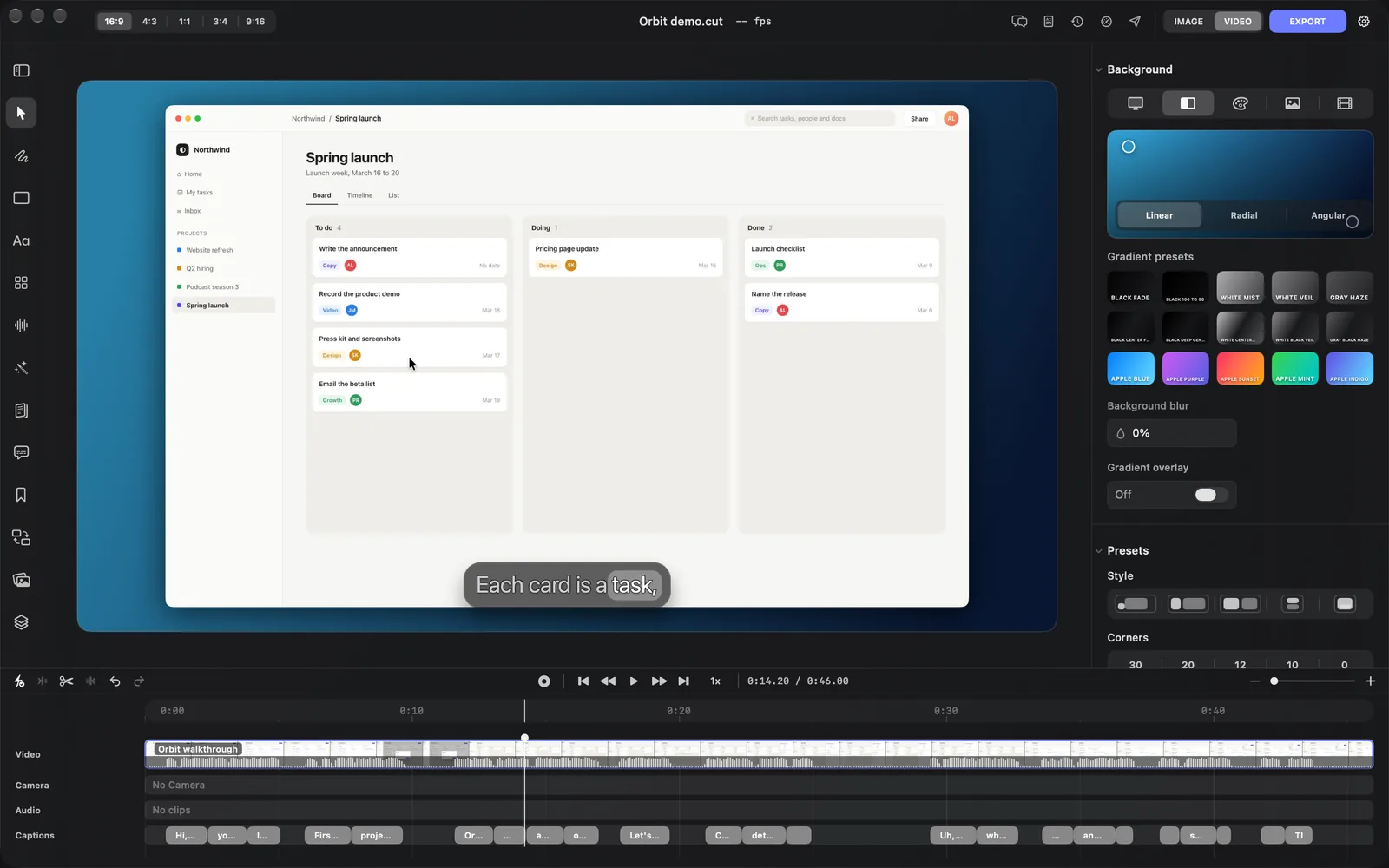The height and width of the screenshot is (868, 1389).
Task: Choose the first Style preset layout
Action: (1135, 604)
